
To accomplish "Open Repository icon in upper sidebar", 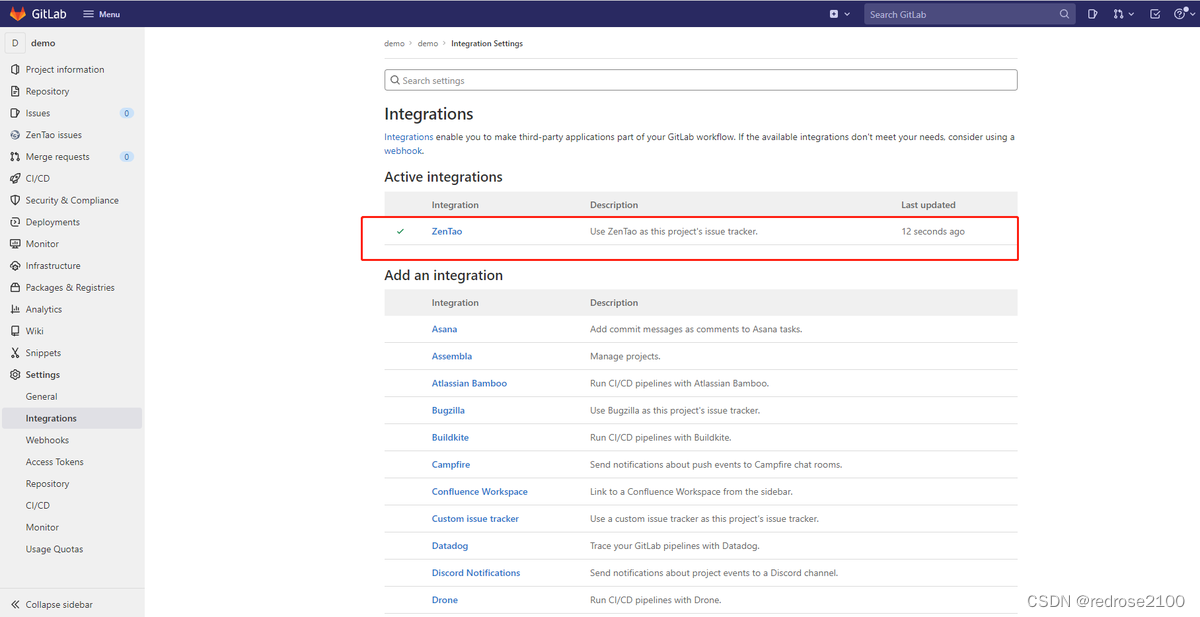I will 15,91.
